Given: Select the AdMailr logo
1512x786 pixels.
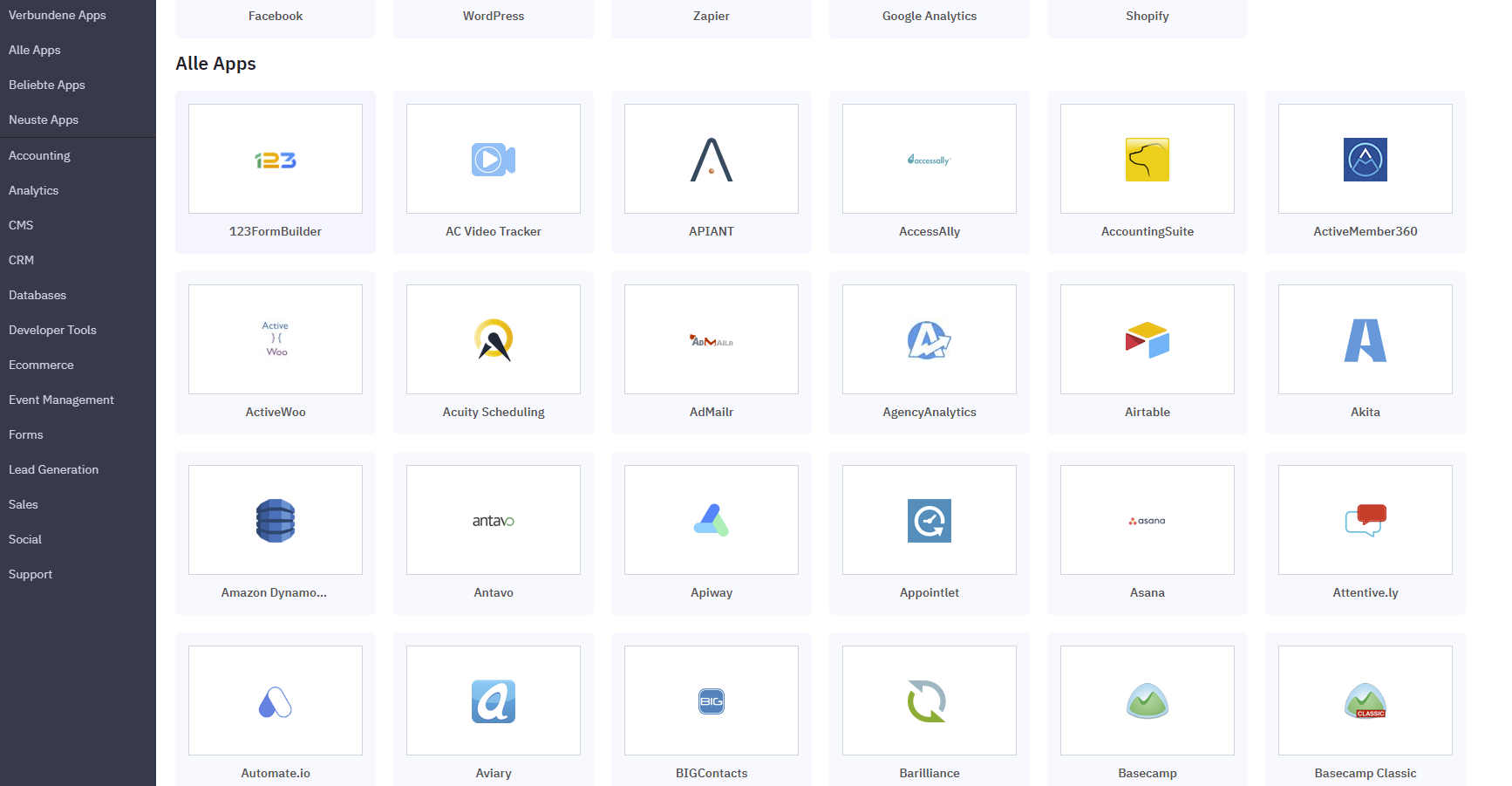Looking at the screenshot, I should [712, 340].
